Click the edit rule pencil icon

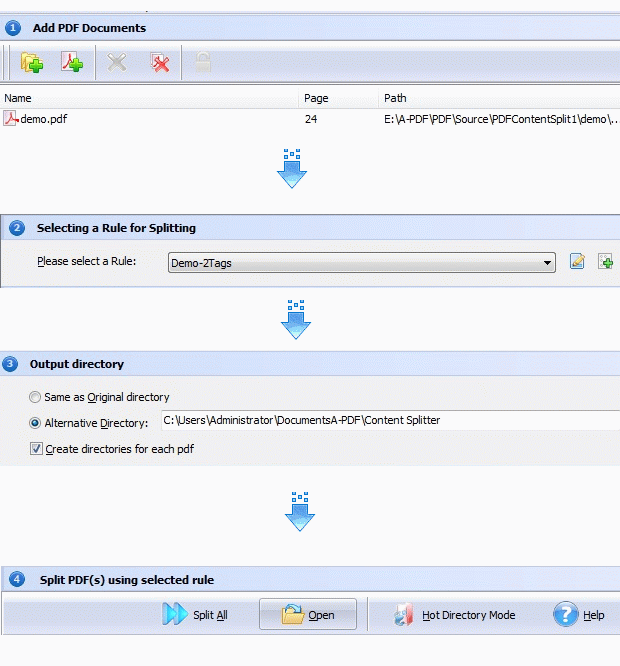(x=577, y=261)
